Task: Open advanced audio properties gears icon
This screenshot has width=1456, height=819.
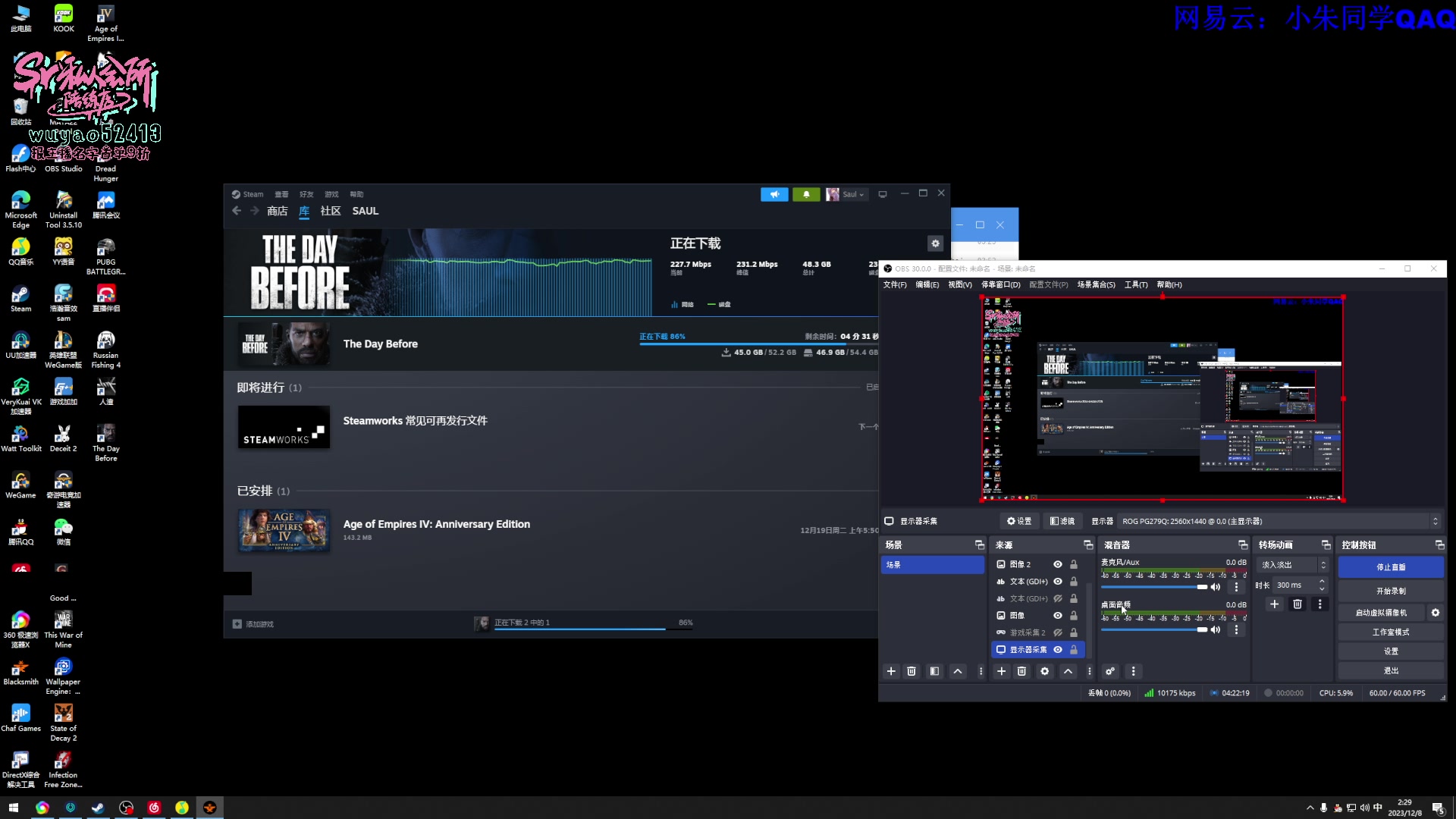Action: pyautogui.click(x=1109, y=671)
